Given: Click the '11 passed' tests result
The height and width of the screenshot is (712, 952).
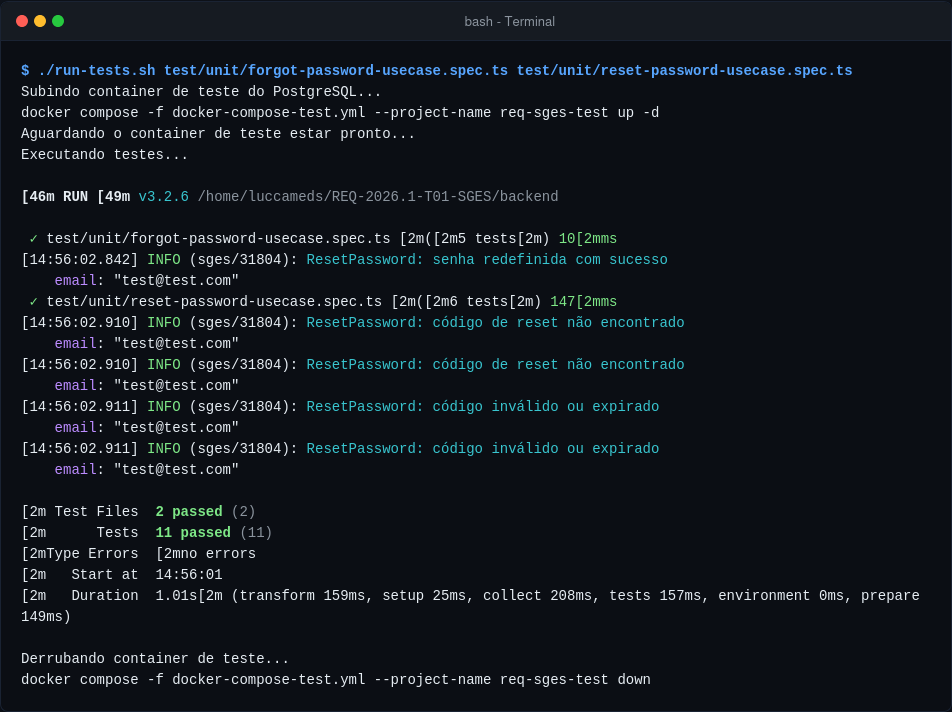Looking at the screenshot, I should click(x=193, y=532).
